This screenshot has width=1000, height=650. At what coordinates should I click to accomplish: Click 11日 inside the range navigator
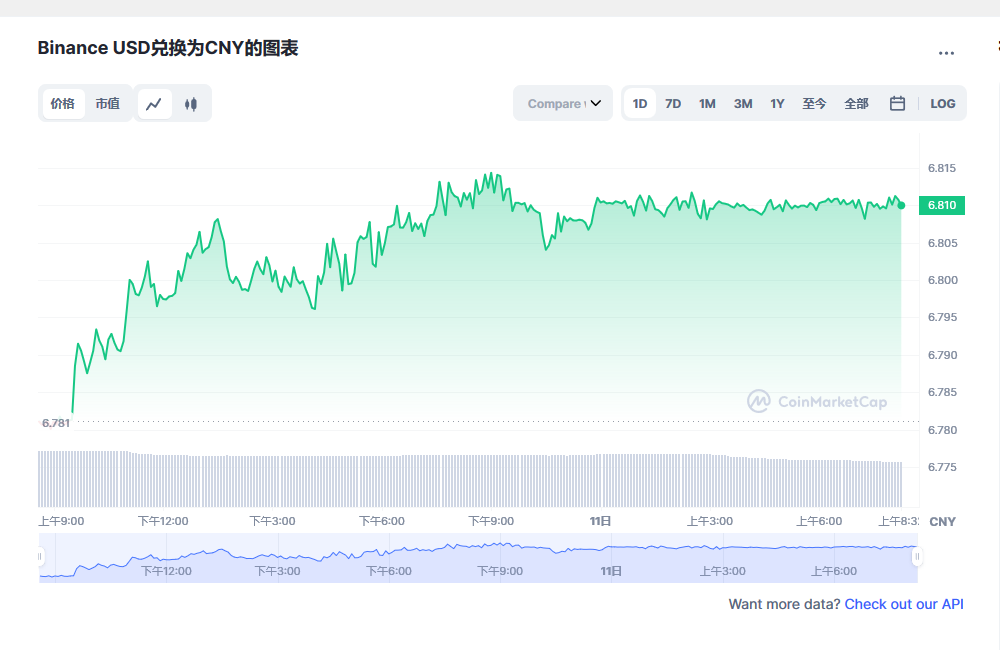(x=611, y=571)
